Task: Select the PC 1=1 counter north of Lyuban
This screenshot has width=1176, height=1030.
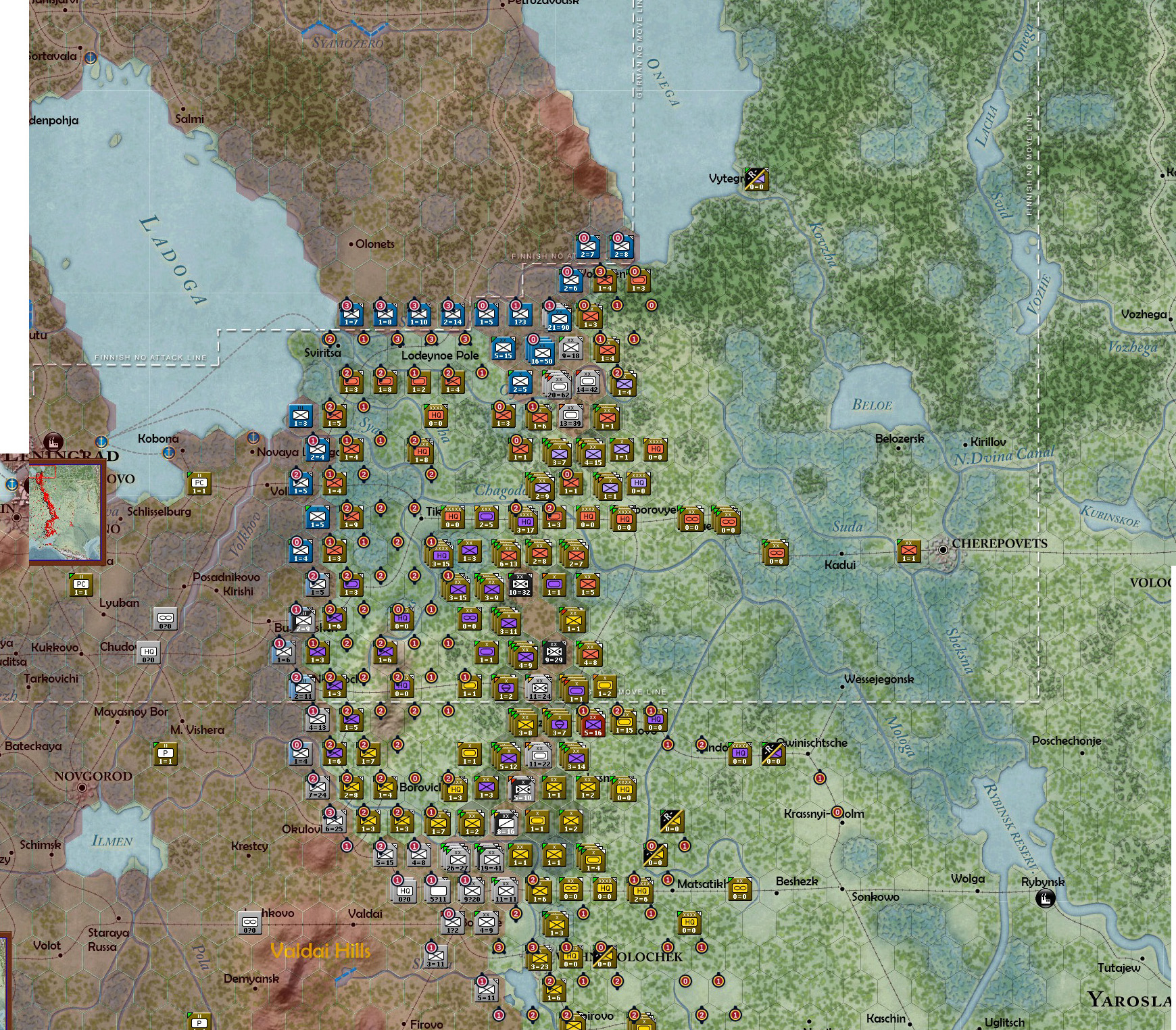Action: 81,585
